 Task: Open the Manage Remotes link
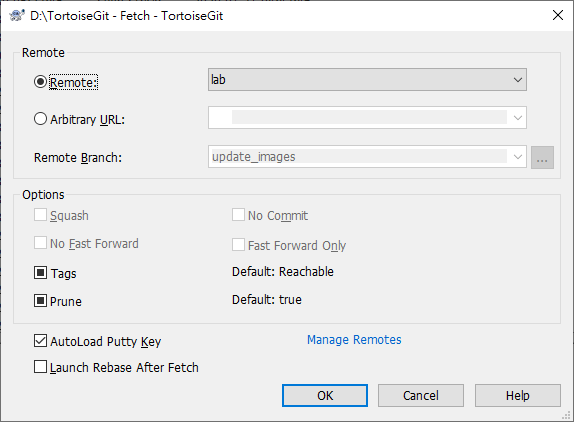click(354, 340)
